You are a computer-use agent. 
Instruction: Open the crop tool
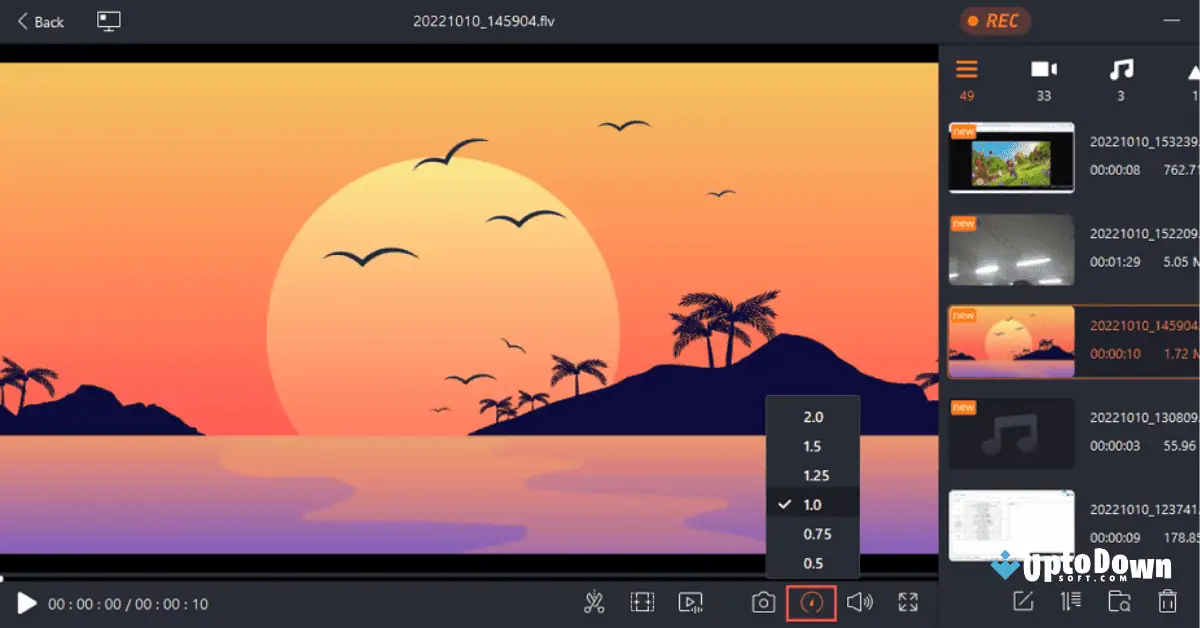click(642, 602)
